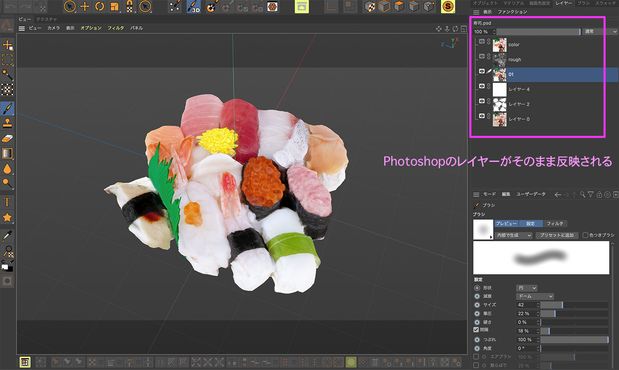Toggle the 3D paint mode brush icon

tap(194, 6)
